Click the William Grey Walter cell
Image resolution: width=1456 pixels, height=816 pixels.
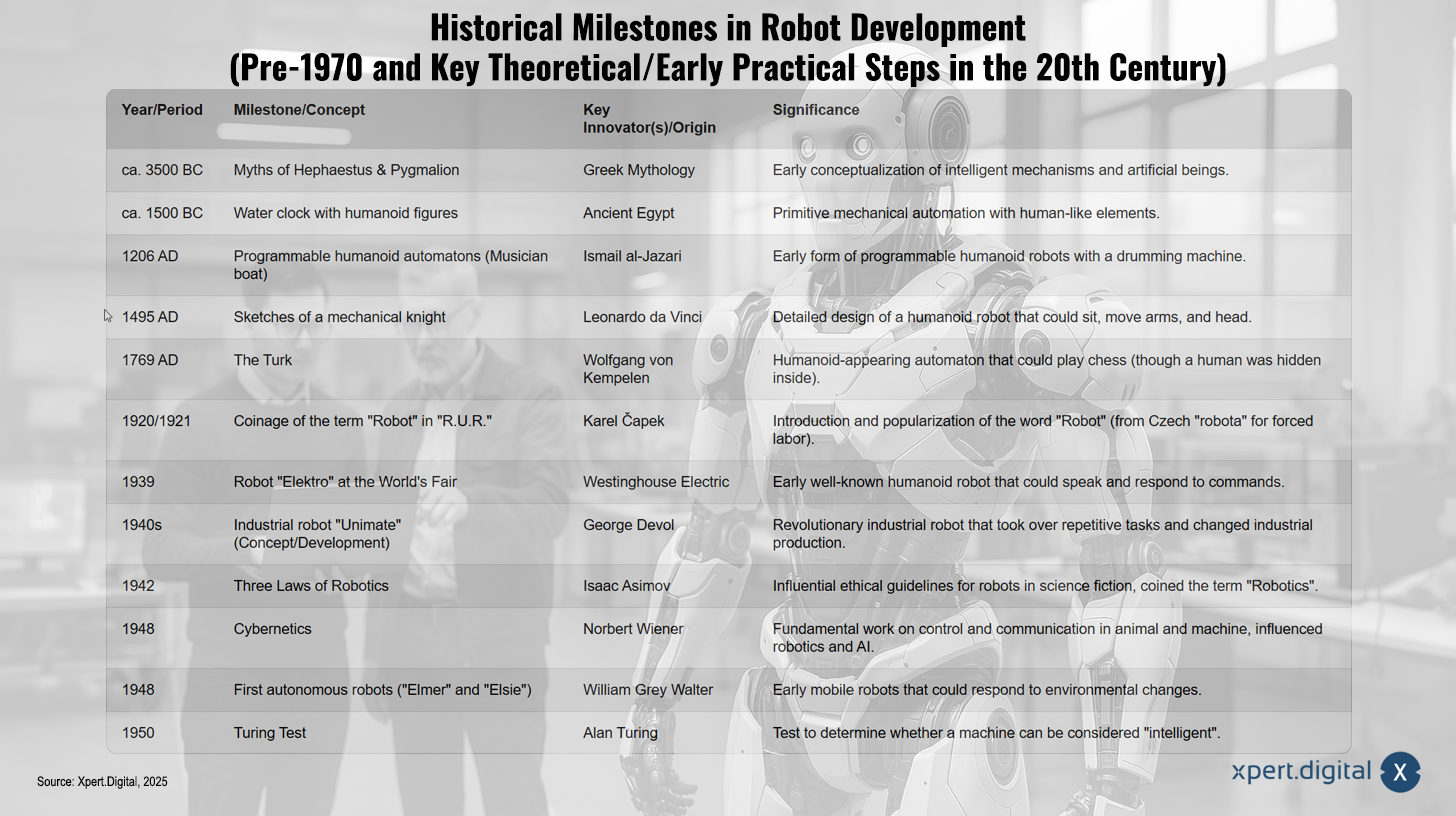click(x=648, y=690)
